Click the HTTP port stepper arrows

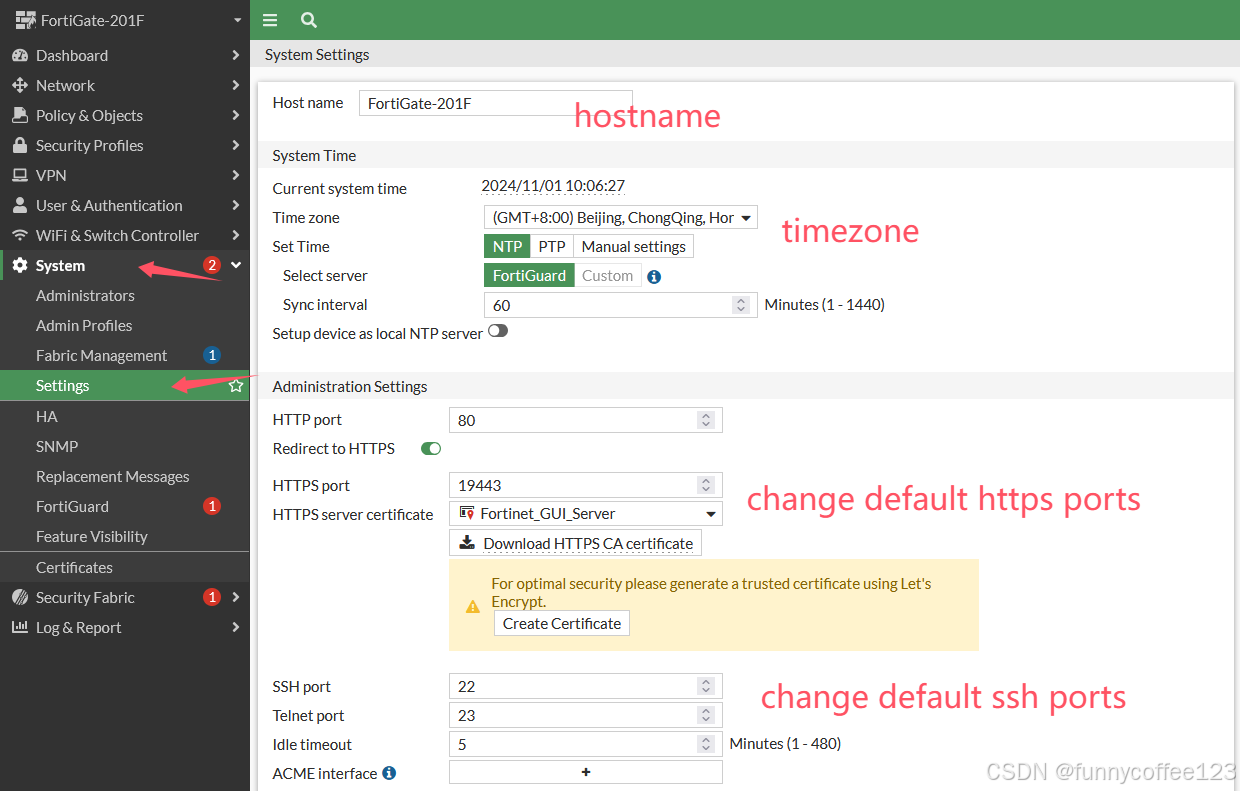[706, 420]
